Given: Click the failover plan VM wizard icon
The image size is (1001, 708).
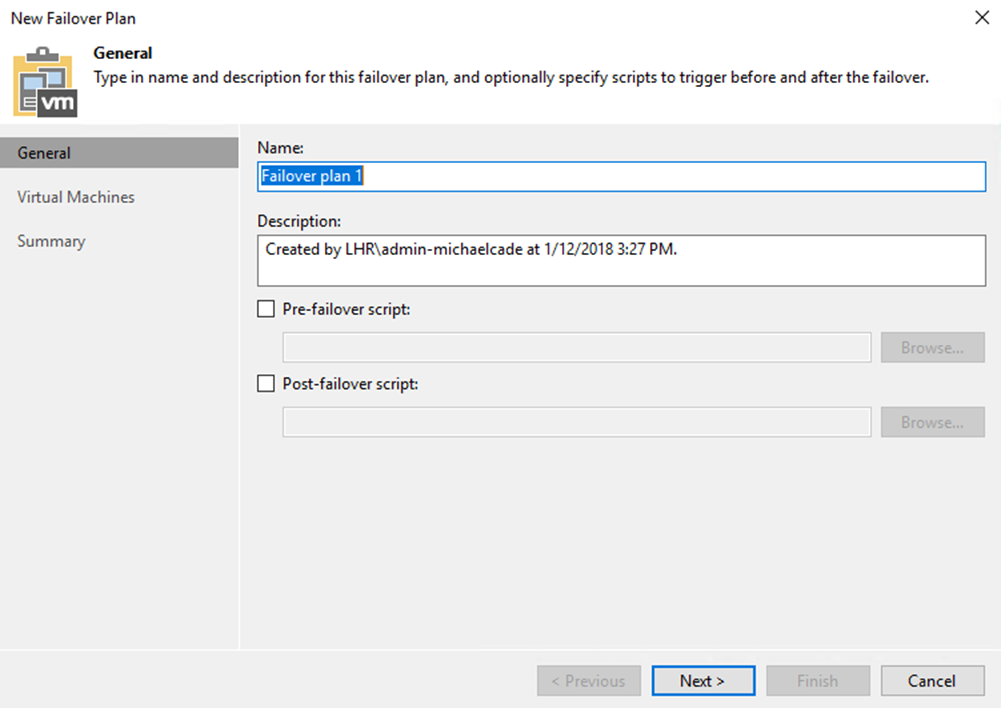Looking at the screenshot, I should [45, 82].
